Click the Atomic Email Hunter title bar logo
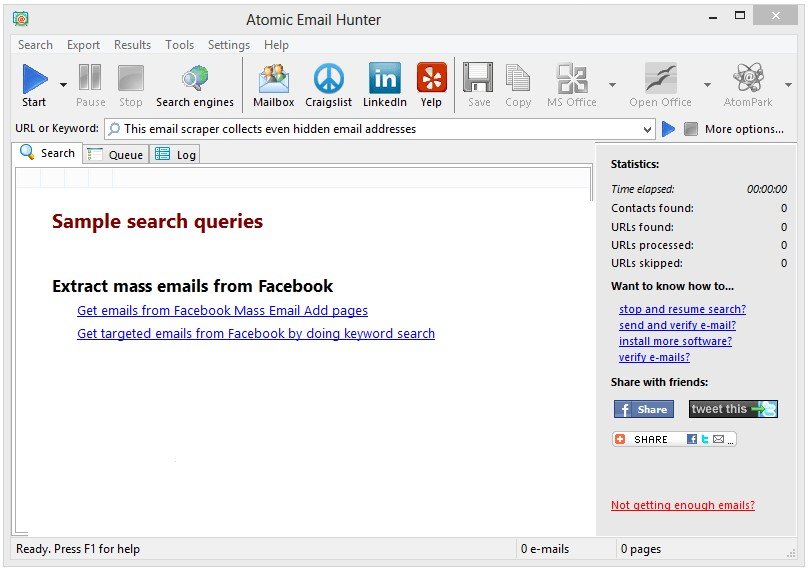This screenshot has width=809, height=571. click(21, 19)
